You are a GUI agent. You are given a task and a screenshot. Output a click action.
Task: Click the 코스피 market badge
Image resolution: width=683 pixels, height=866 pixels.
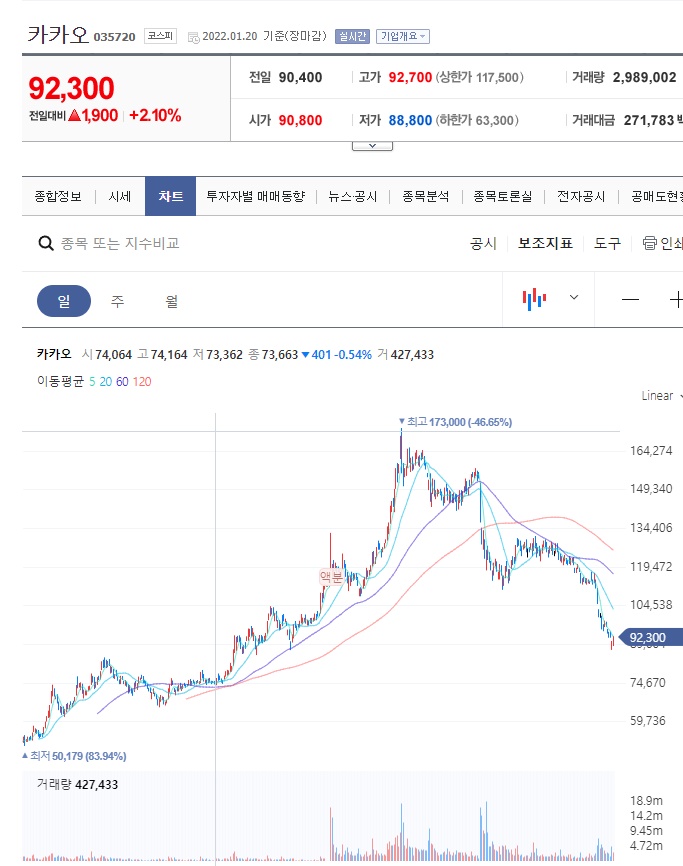[x=160, y=36]
